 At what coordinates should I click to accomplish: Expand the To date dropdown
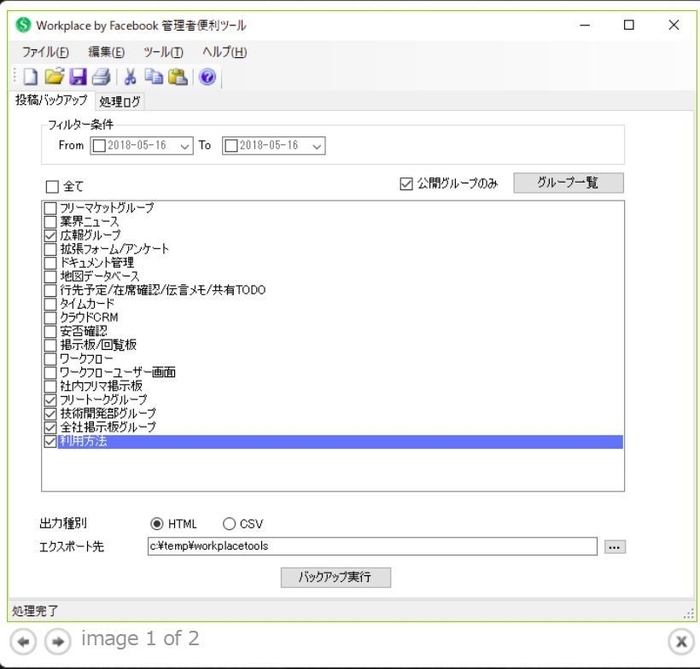click(x=317, y=146)
